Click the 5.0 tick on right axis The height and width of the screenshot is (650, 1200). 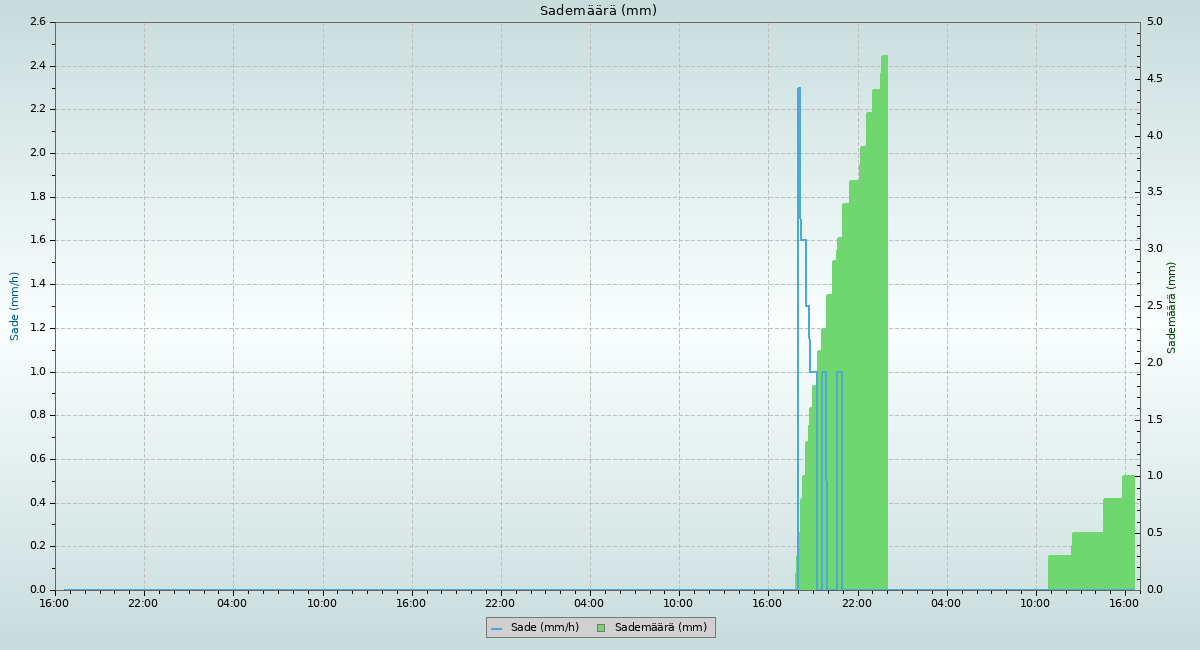click(1153, 22)
